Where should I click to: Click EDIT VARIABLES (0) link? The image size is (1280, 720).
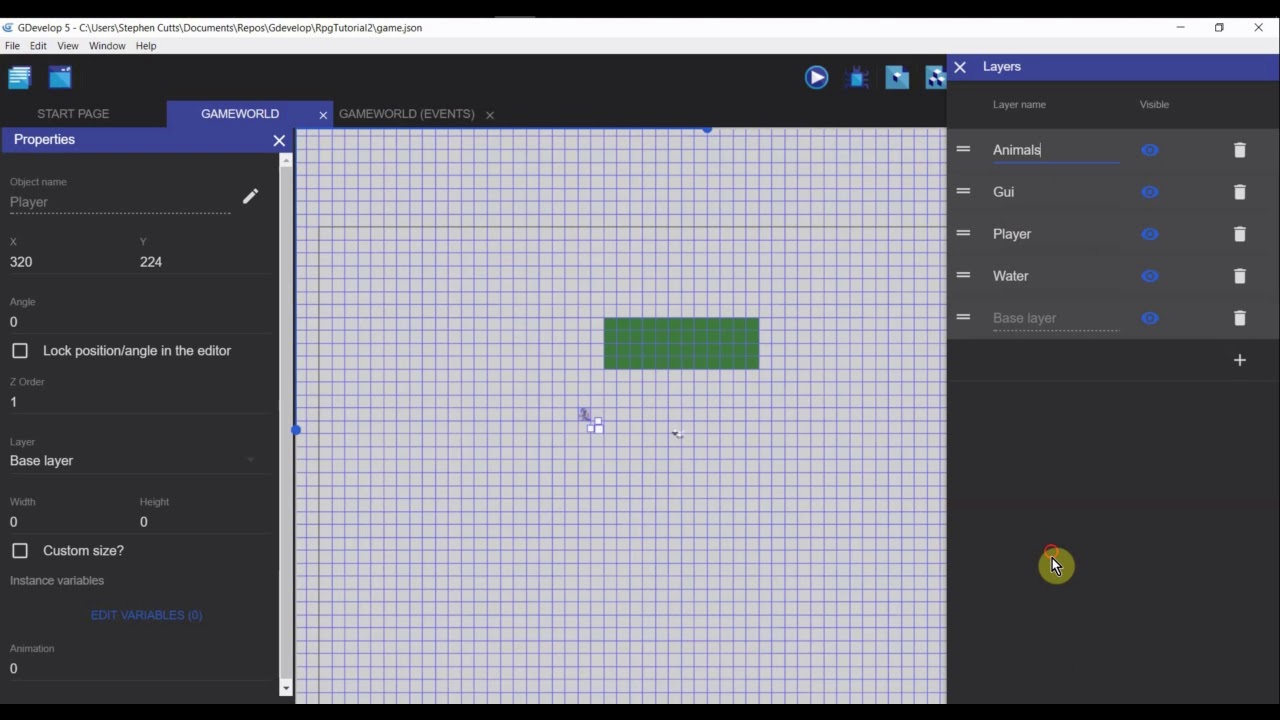[146, 615]
